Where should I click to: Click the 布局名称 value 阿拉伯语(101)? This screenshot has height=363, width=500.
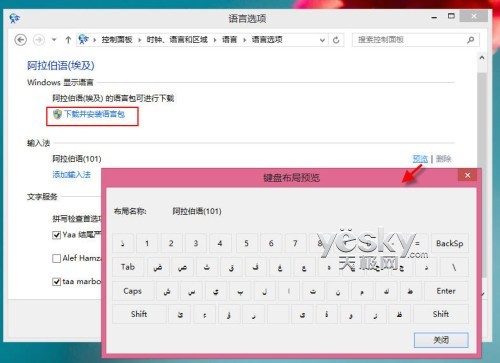pyautogui.click(x=197, y=211)
